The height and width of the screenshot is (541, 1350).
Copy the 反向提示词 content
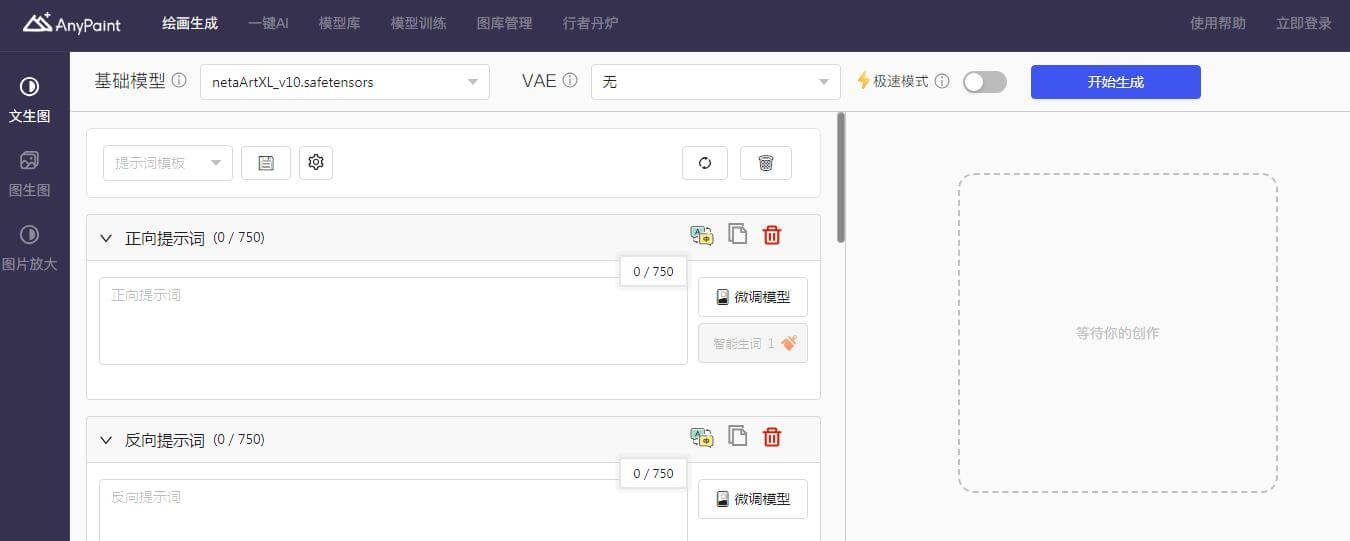[738, 437]
